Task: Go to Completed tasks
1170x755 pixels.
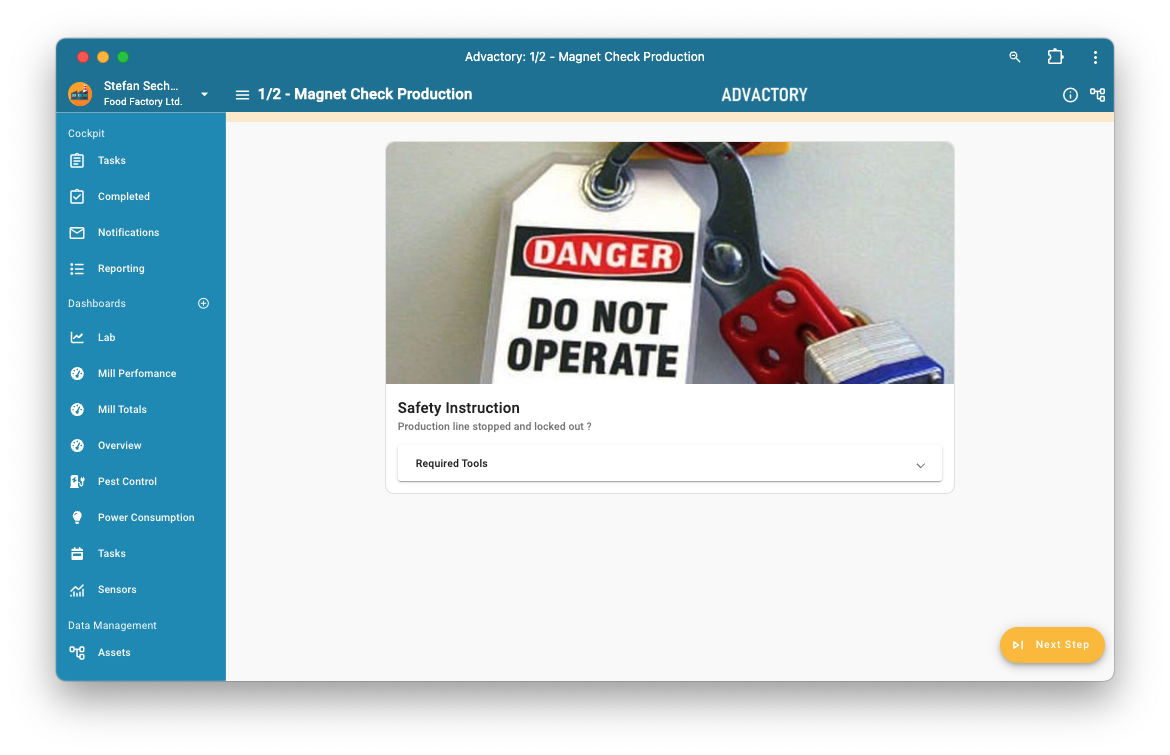Action: [123, 197]
